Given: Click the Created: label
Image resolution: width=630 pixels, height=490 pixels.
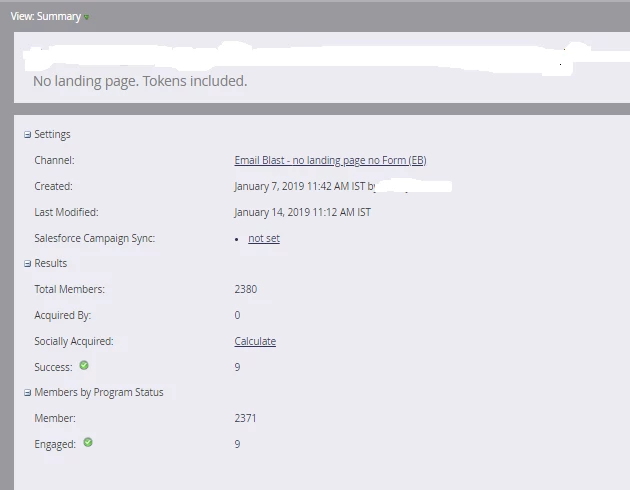Looking at the screenshot, I should click(53, 186).
